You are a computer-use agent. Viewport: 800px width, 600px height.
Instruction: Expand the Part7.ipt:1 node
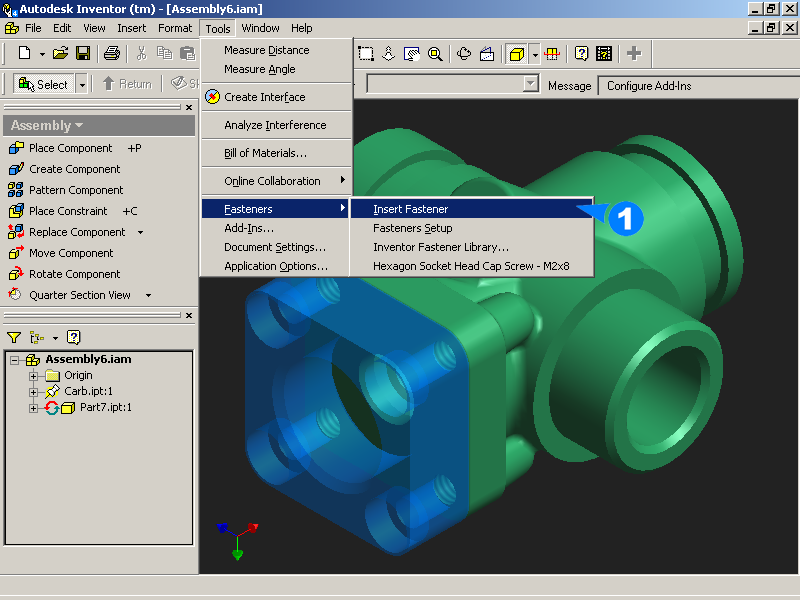coord(33,408)
